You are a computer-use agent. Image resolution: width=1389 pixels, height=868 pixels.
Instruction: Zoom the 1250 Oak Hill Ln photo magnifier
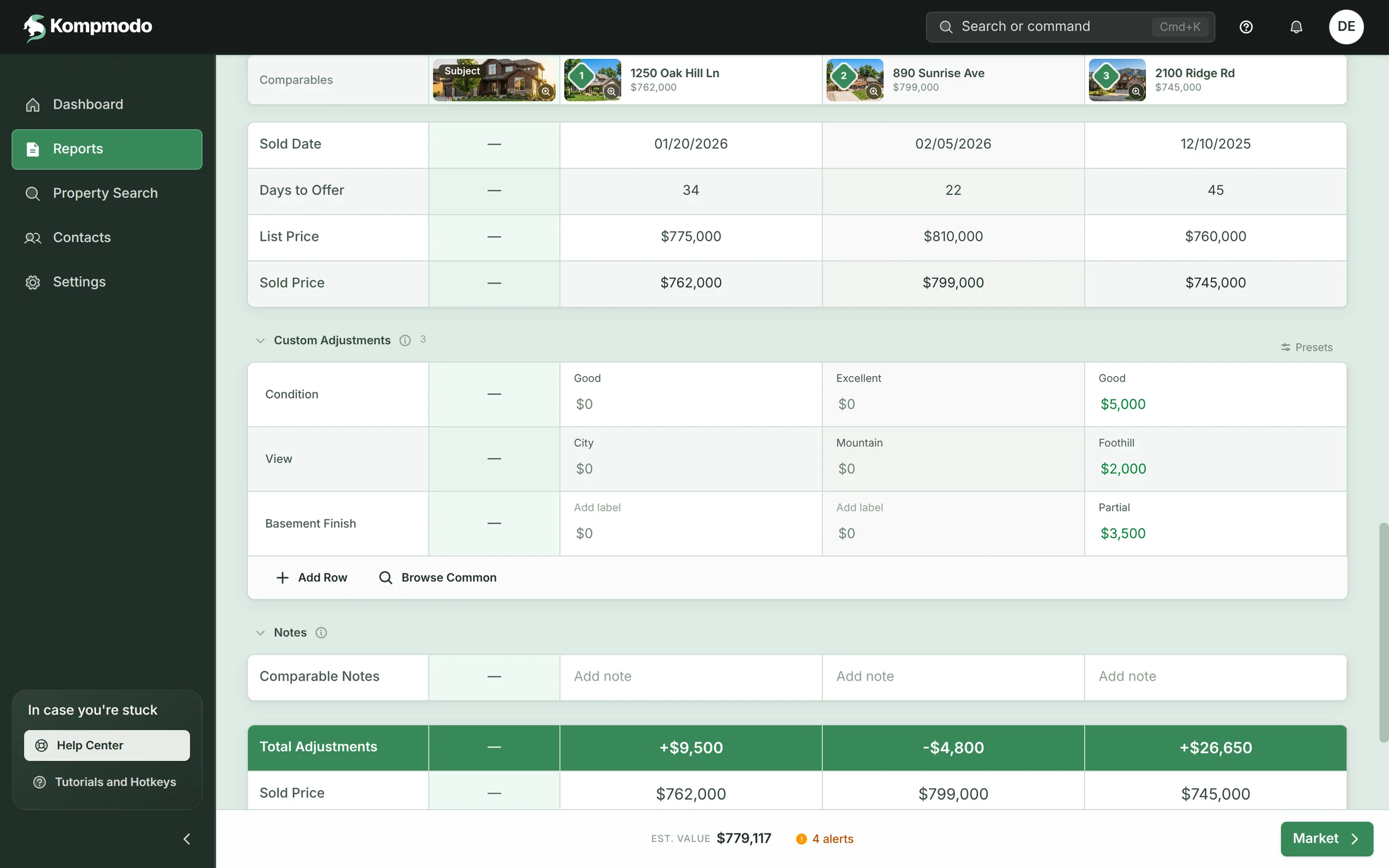tap(611, 91)
